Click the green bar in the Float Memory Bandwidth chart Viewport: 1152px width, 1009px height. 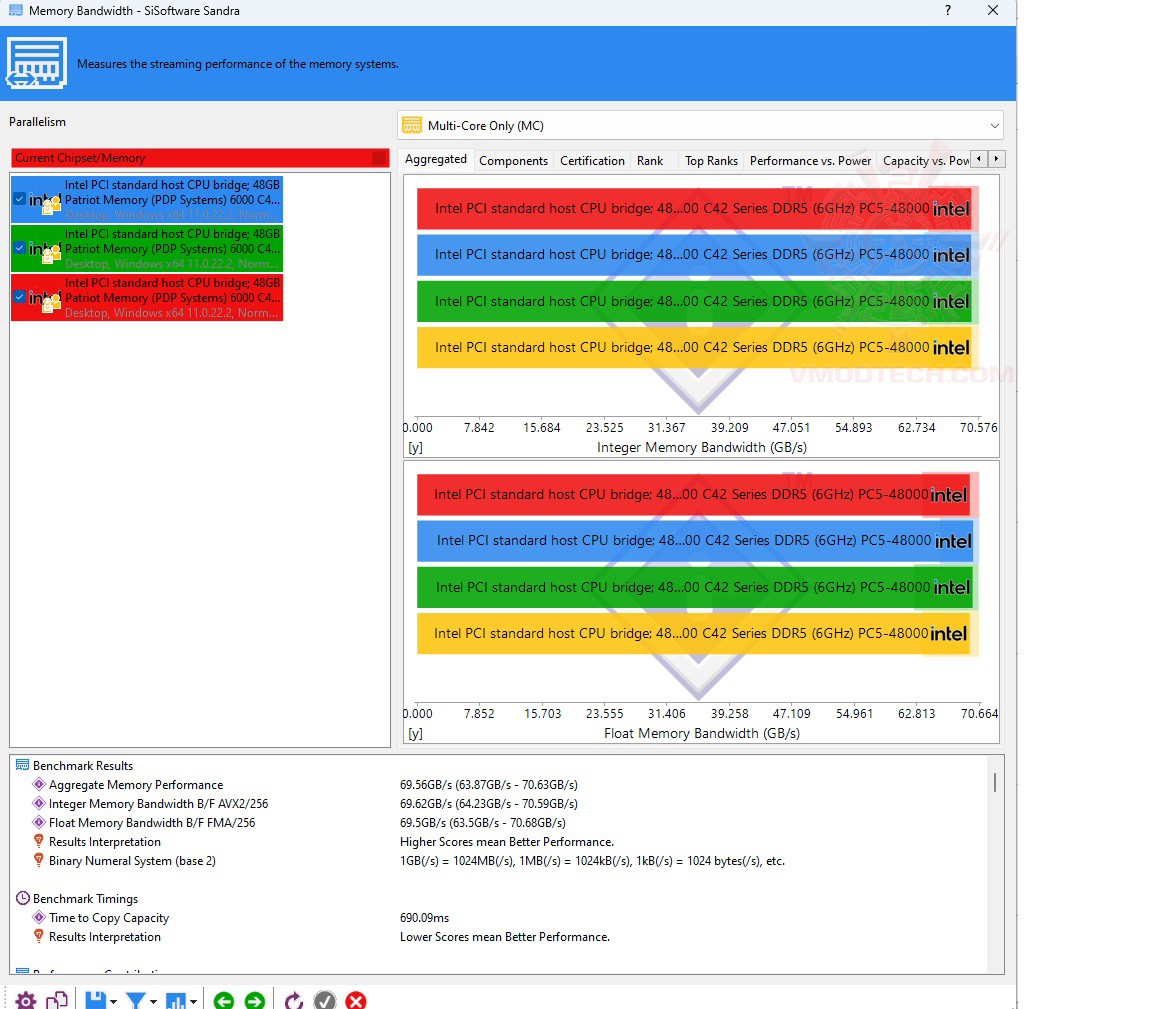click(696, 587)
